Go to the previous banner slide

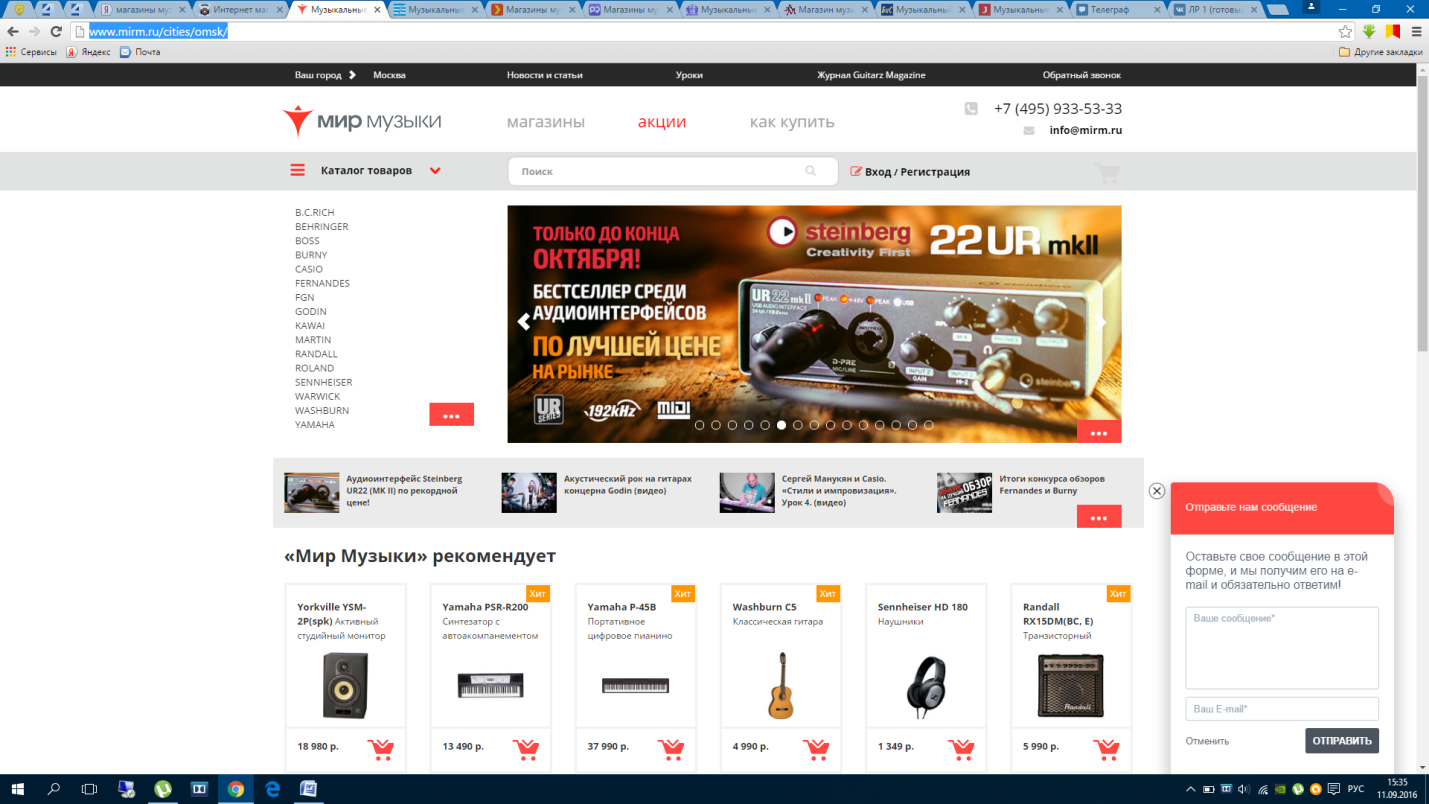(523, 322)
